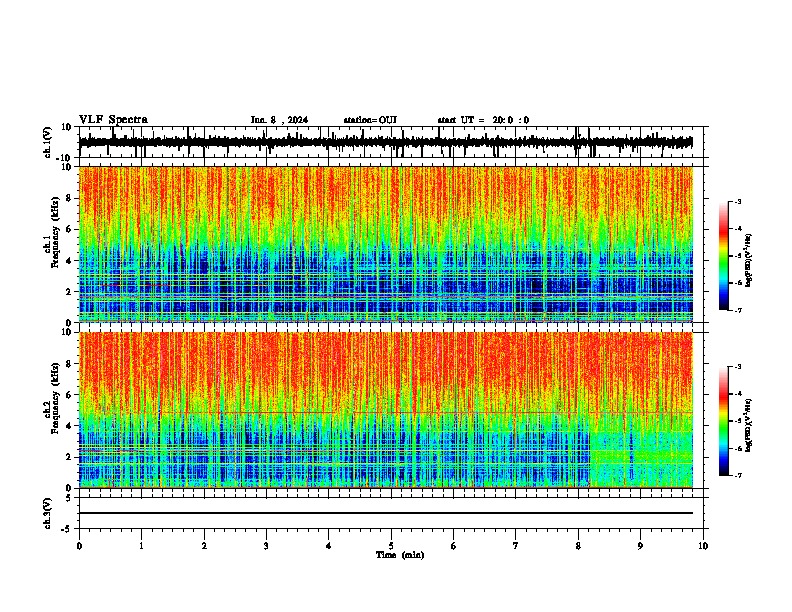This screenshot has height=612, width=792.
Task: Click the "-3" label on the ch.2 colorbar
Action: click(737, 367)
